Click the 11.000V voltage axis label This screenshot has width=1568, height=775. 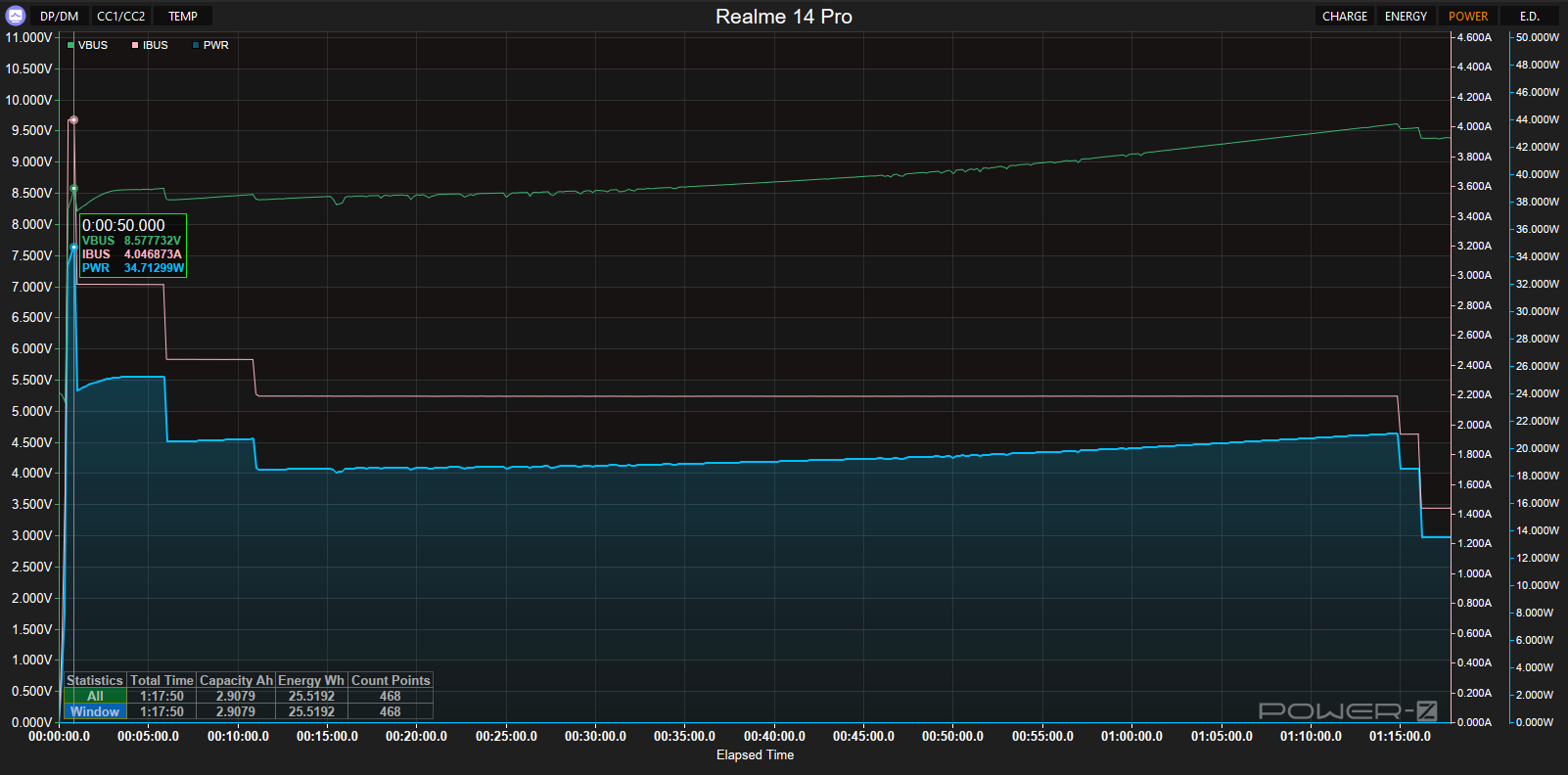coord(28,37)
